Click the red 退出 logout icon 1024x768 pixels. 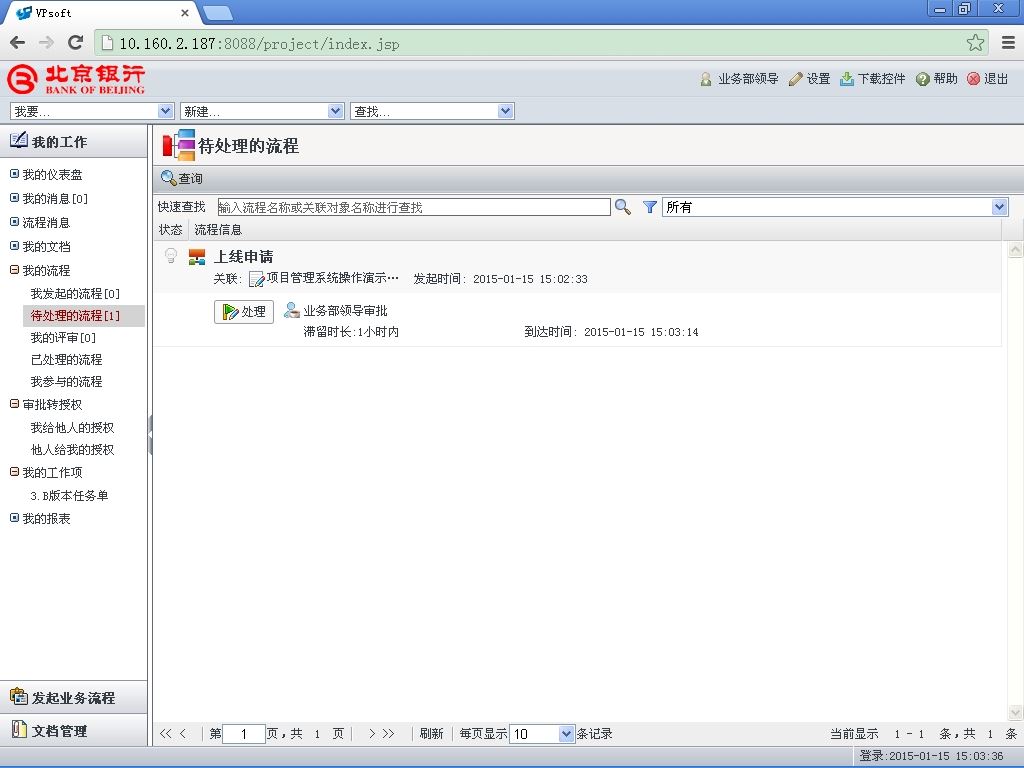point(973,79)
